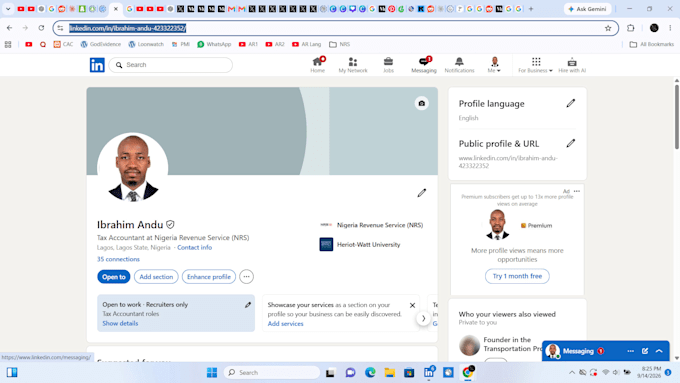The image size is (680, 383).
Task: Click the Add services link
Action: click(x=285, y=324)
